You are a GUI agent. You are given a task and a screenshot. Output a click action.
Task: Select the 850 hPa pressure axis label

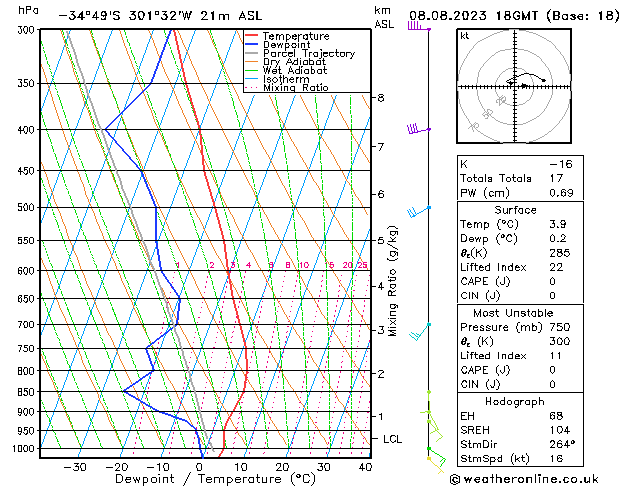click(x=28, y=392)
